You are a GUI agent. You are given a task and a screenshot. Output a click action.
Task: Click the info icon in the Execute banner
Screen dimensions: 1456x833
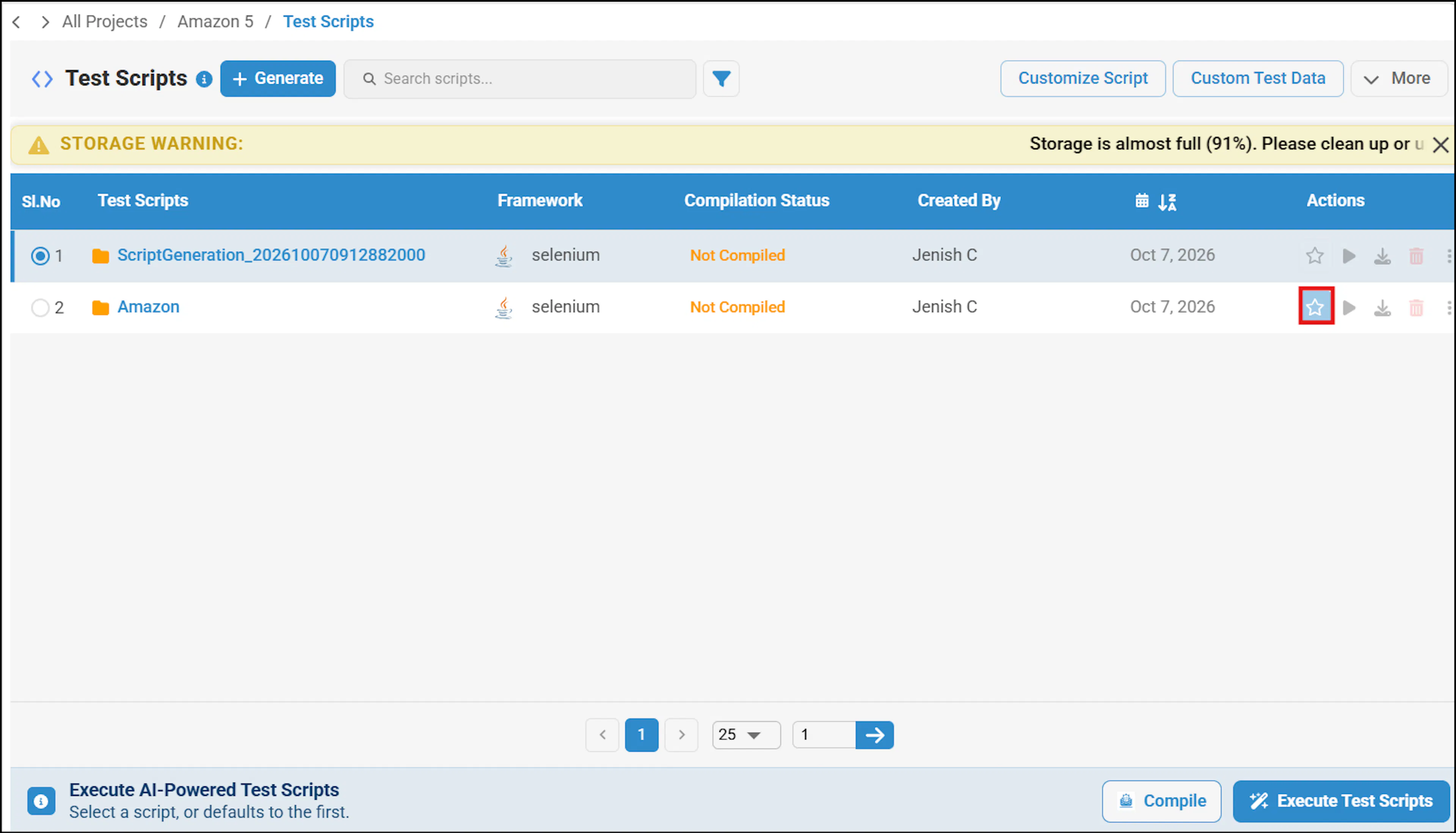click(x=41, y=801)
